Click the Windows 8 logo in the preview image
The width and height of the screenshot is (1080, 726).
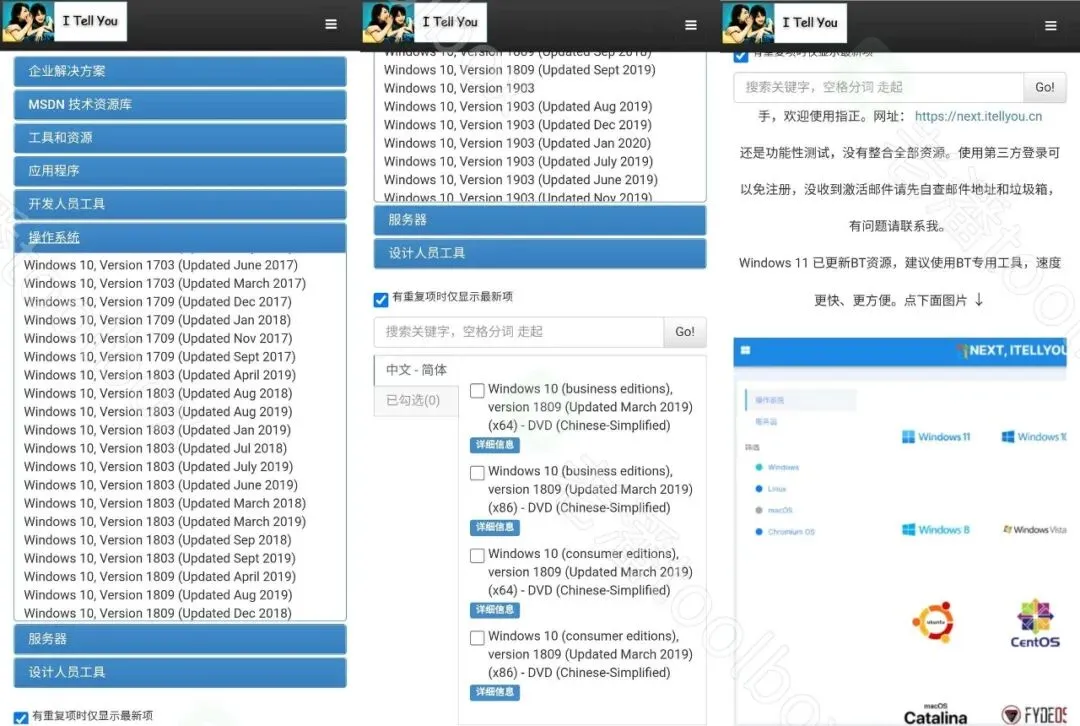tap(936, 530)
